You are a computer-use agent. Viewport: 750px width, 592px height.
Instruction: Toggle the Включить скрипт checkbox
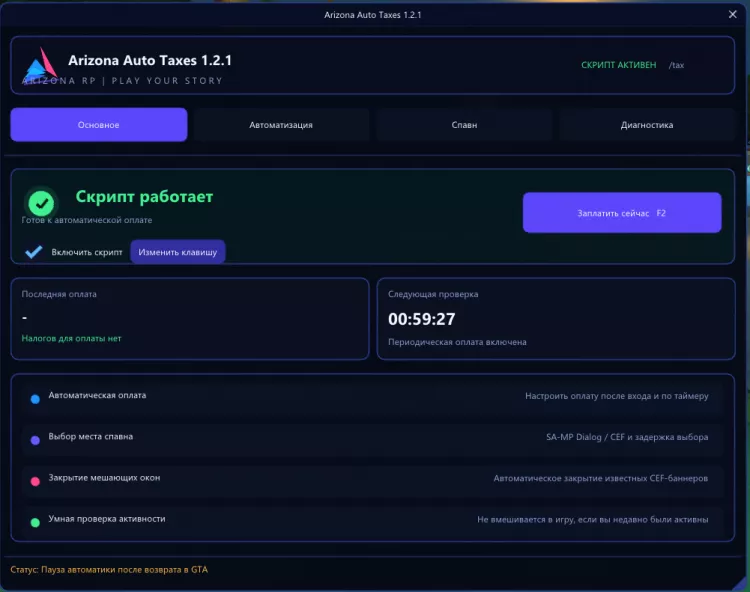tap(33, 252)
